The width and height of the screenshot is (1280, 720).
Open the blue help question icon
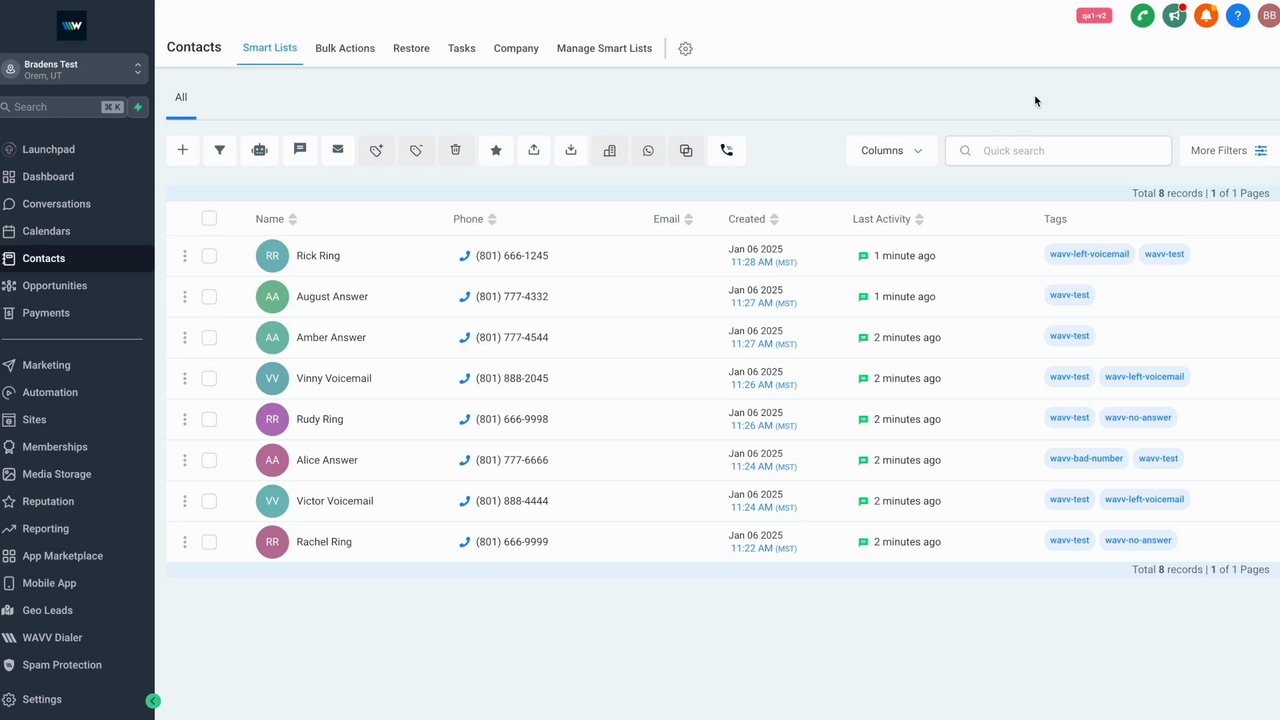coord(1238,15)
